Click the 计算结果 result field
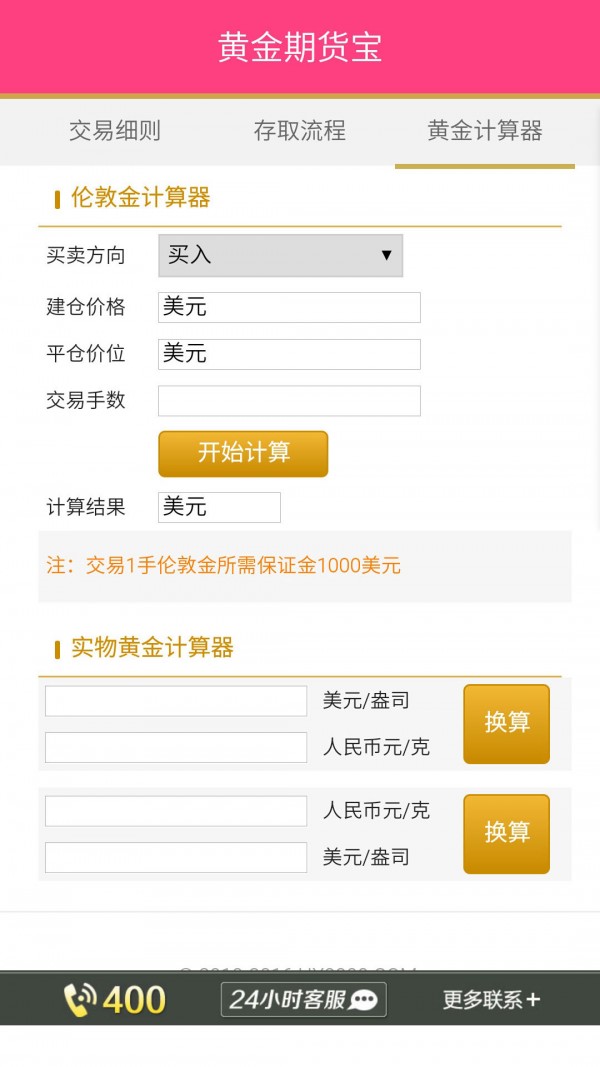This screenshot has width=600, height=1067. point(218,507)
